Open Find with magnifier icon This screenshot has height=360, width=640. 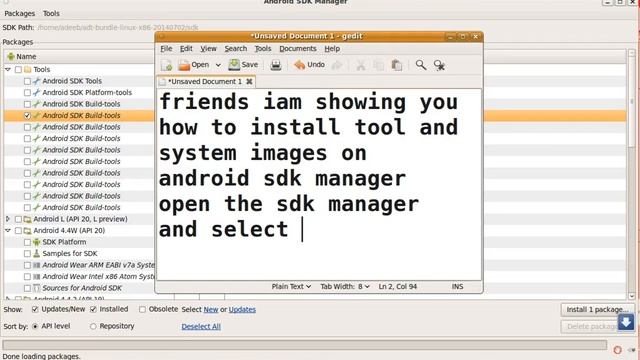[421, 65]
